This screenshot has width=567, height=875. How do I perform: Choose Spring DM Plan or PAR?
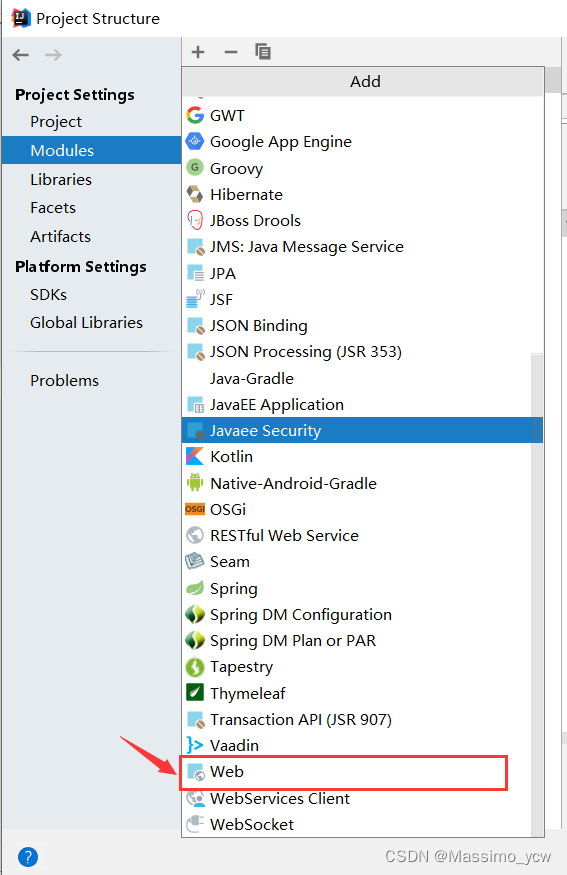point(362,641)
